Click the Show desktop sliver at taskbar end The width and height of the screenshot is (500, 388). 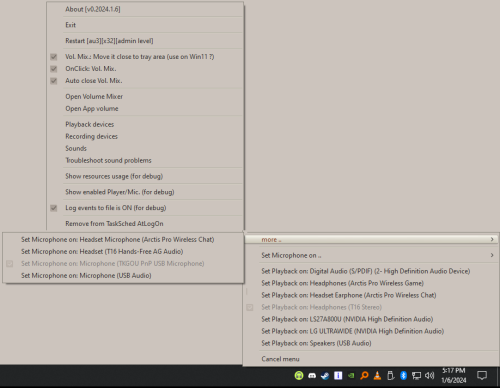(x=499, y=376)
